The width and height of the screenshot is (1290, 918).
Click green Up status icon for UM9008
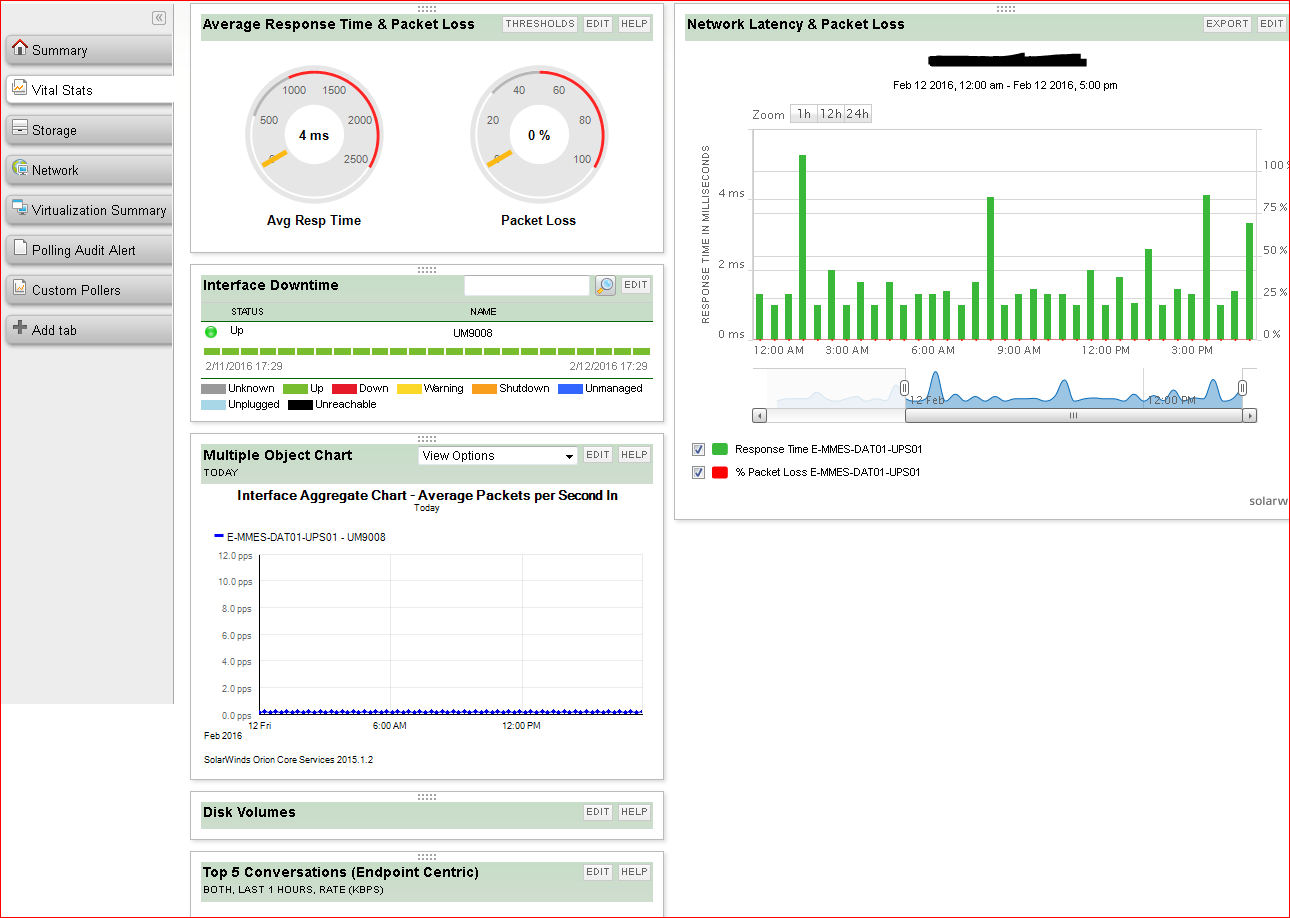pyautogui.click(x=211, y=332)
